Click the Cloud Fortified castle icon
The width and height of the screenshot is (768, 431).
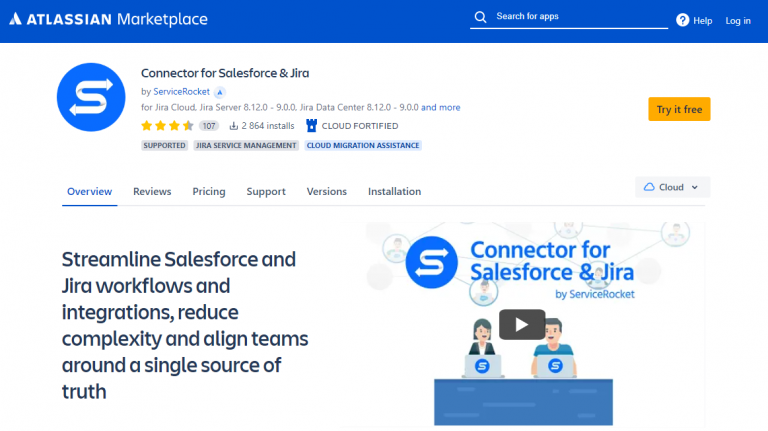click(311, 126)
